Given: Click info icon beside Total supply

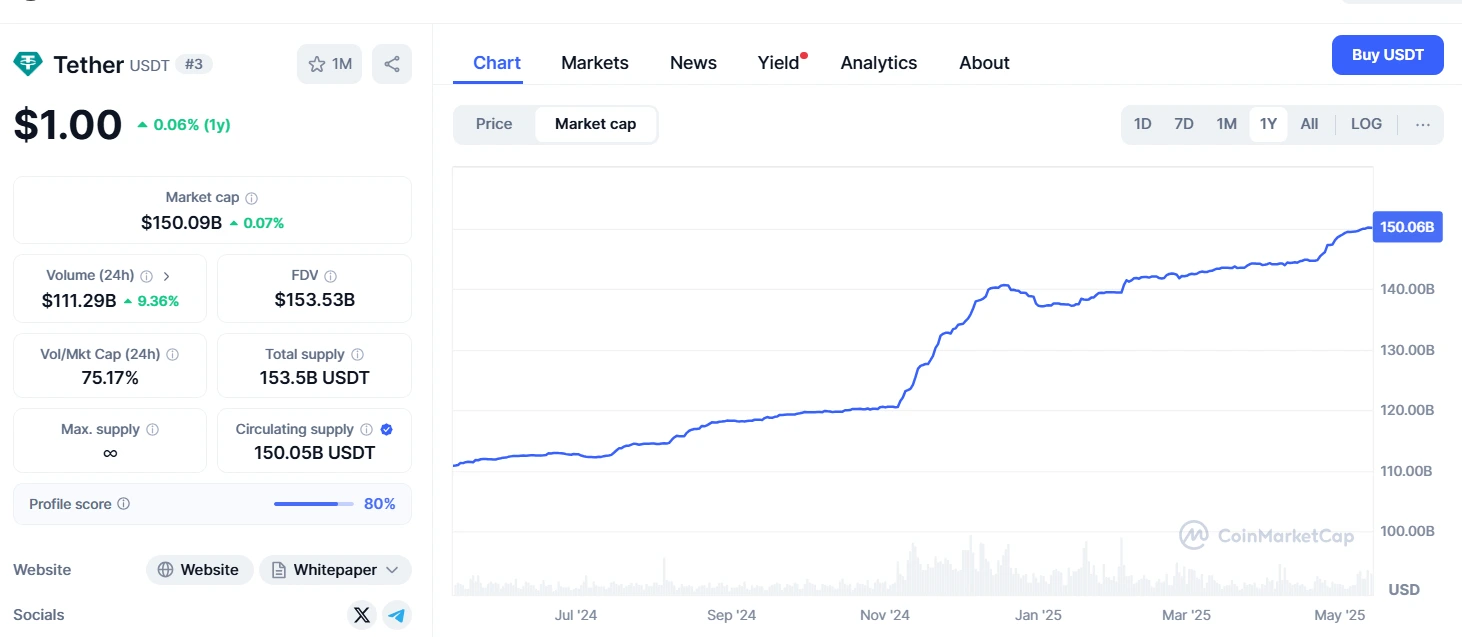Looking at the screenshot, I should click(358, 354).
